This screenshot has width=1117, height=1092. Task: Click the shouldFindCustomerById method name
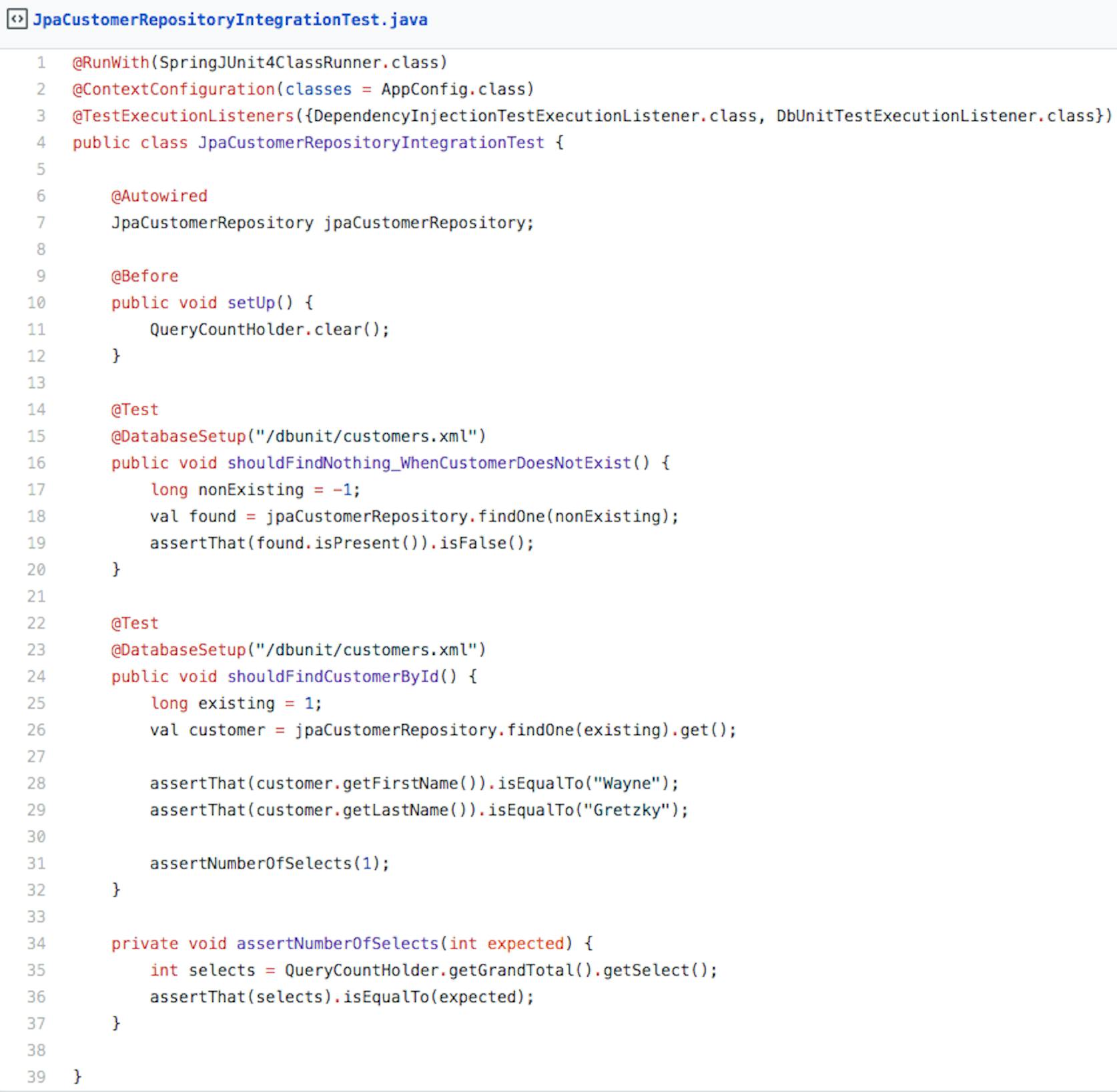334,677
